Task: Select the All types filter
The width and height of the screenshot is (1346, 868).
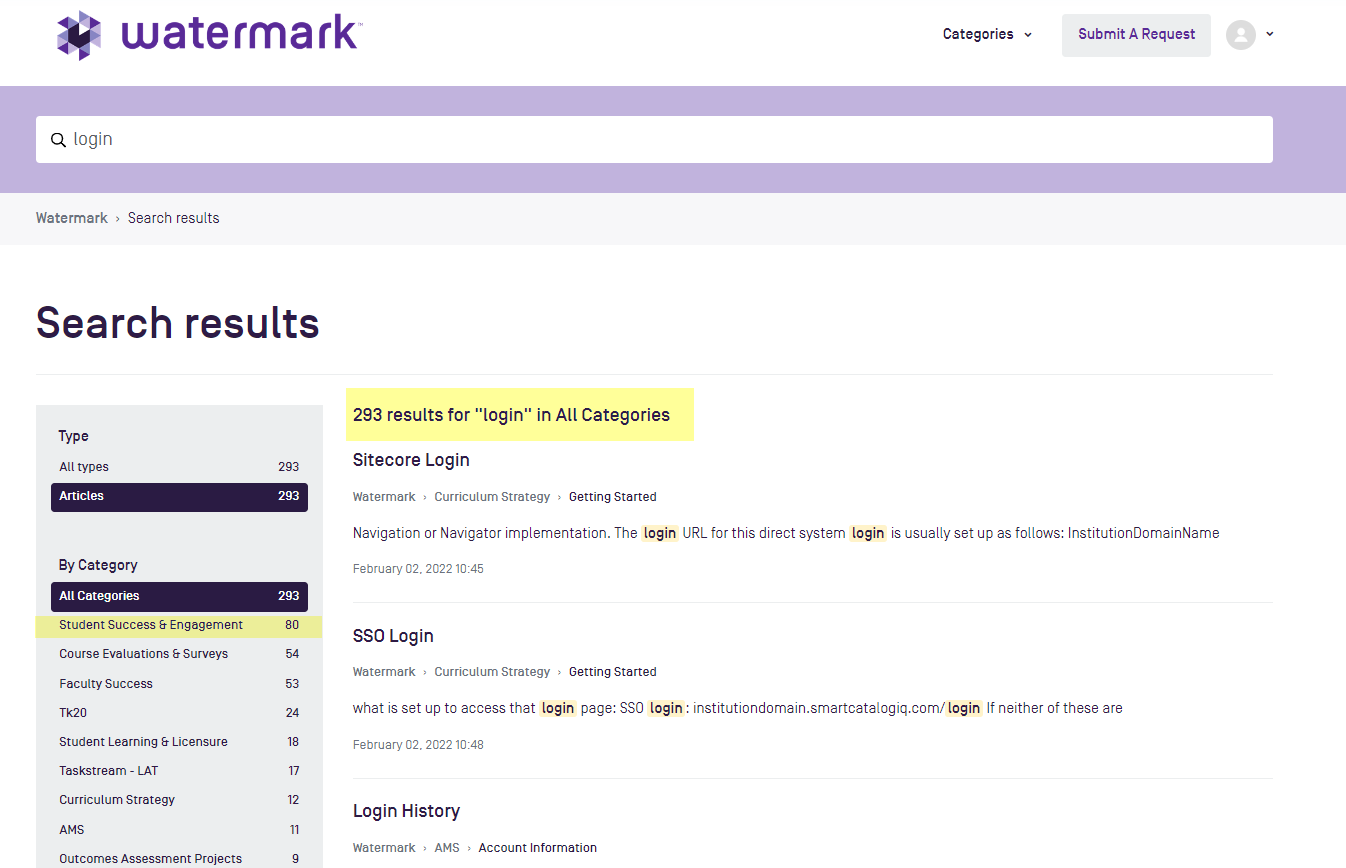Action: point(179,467)
